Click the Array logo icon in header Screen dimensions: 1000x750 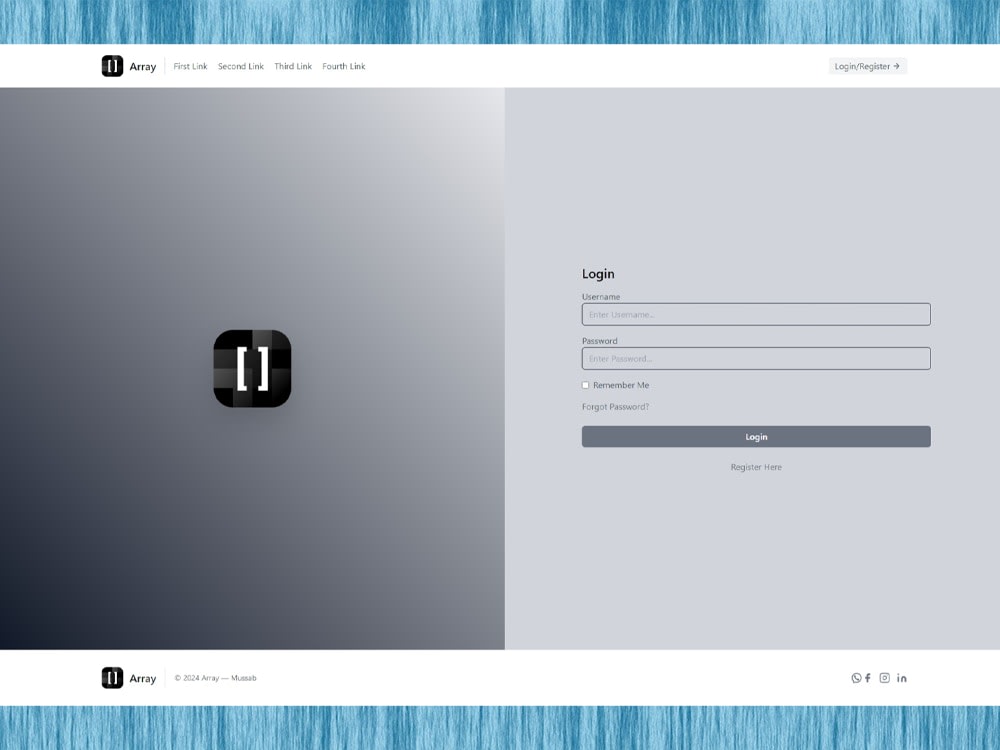[x=112, y=66]
